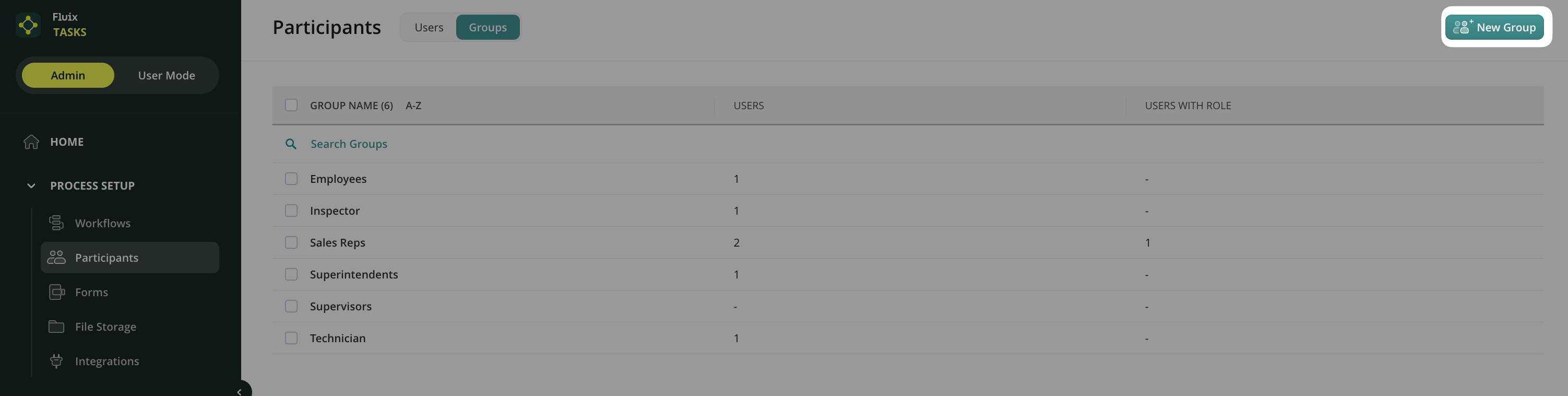The image size is (1568, 396).
Task: Select all groups with header checkbox
Action: [291, 106]
